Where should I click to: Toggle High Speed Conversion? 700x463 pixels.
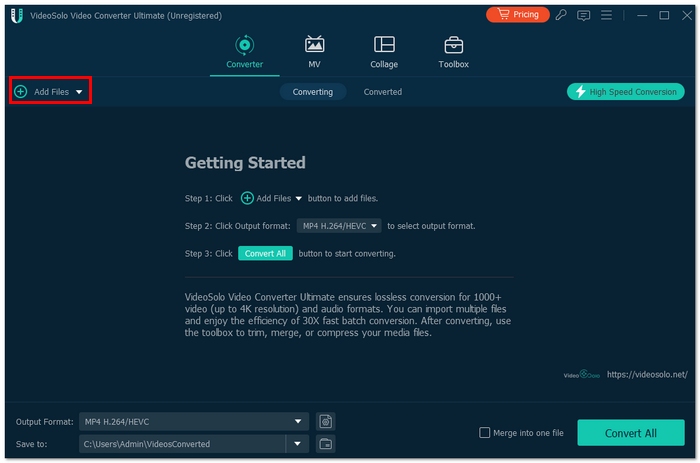pos(625,92)
